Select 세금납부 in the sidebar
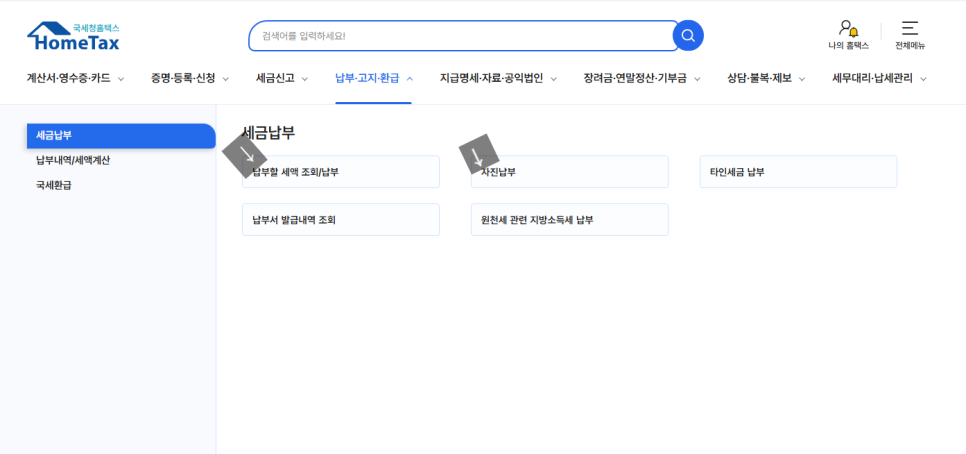Image resolution: width=966 pixels, height=454 pixels. (120, 136)
